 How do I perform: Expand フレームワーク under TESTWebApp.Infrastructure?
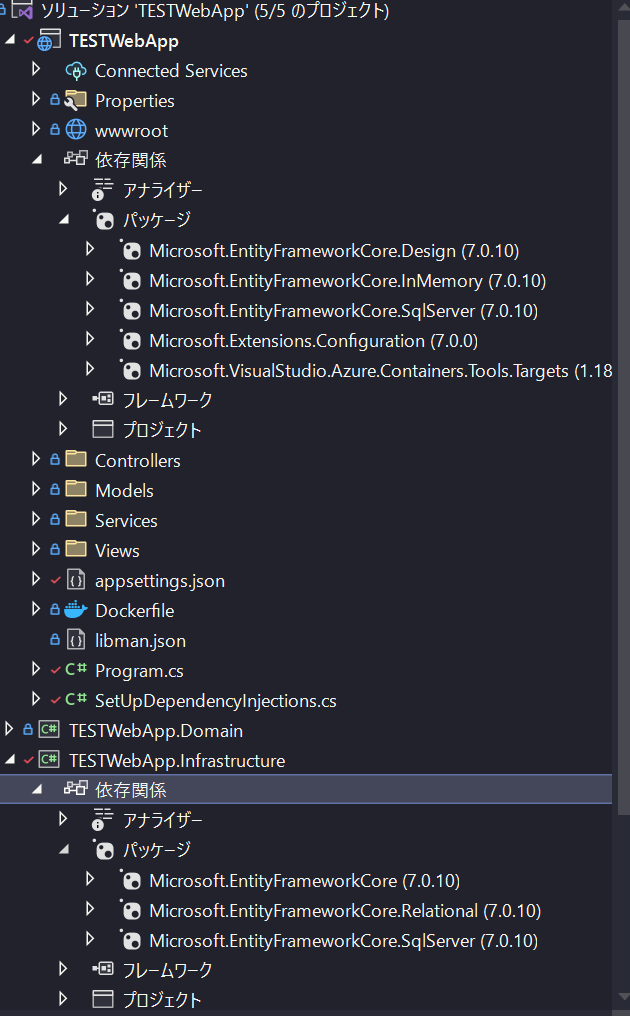point(63,968)
